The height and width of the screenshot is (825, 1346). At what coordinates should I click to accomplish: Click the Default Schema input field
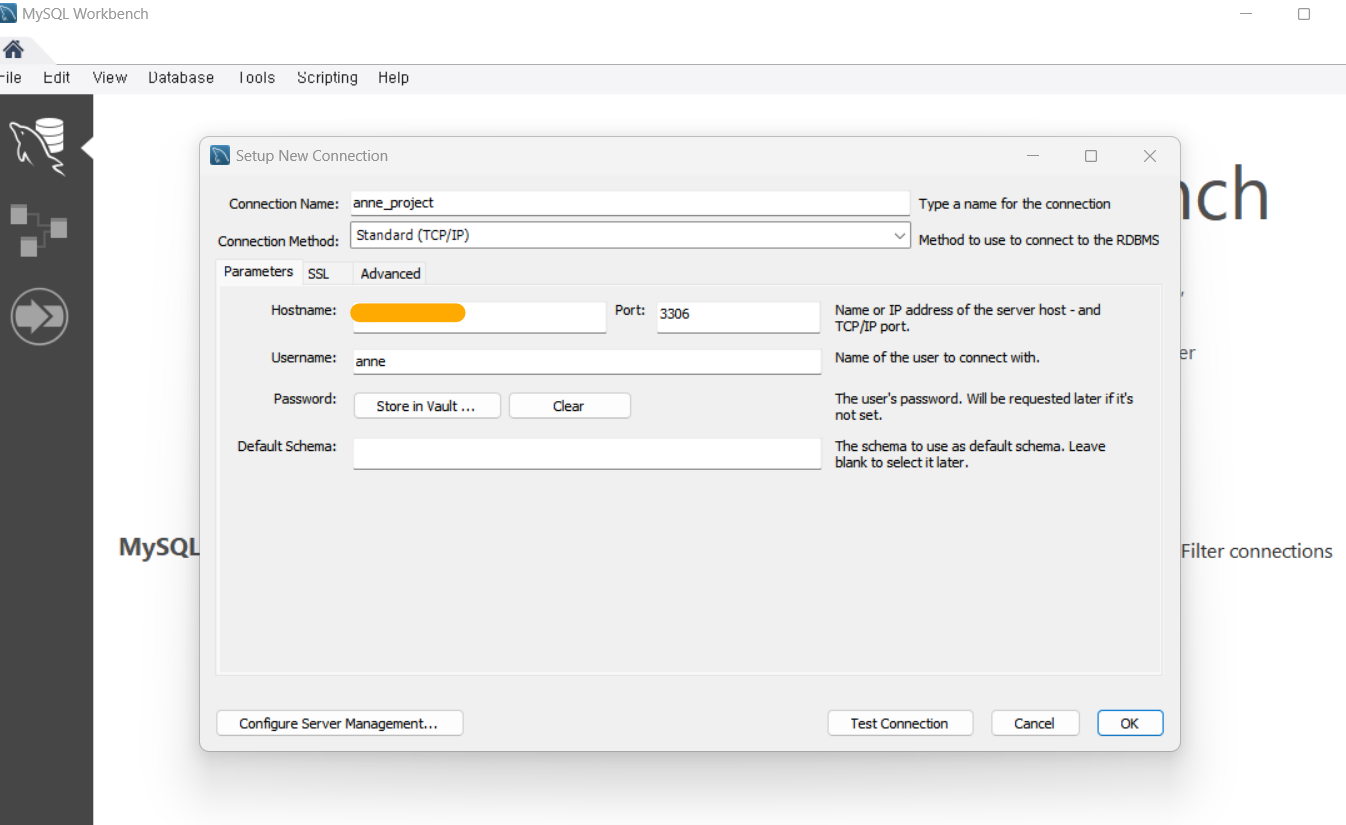point(587,453)
